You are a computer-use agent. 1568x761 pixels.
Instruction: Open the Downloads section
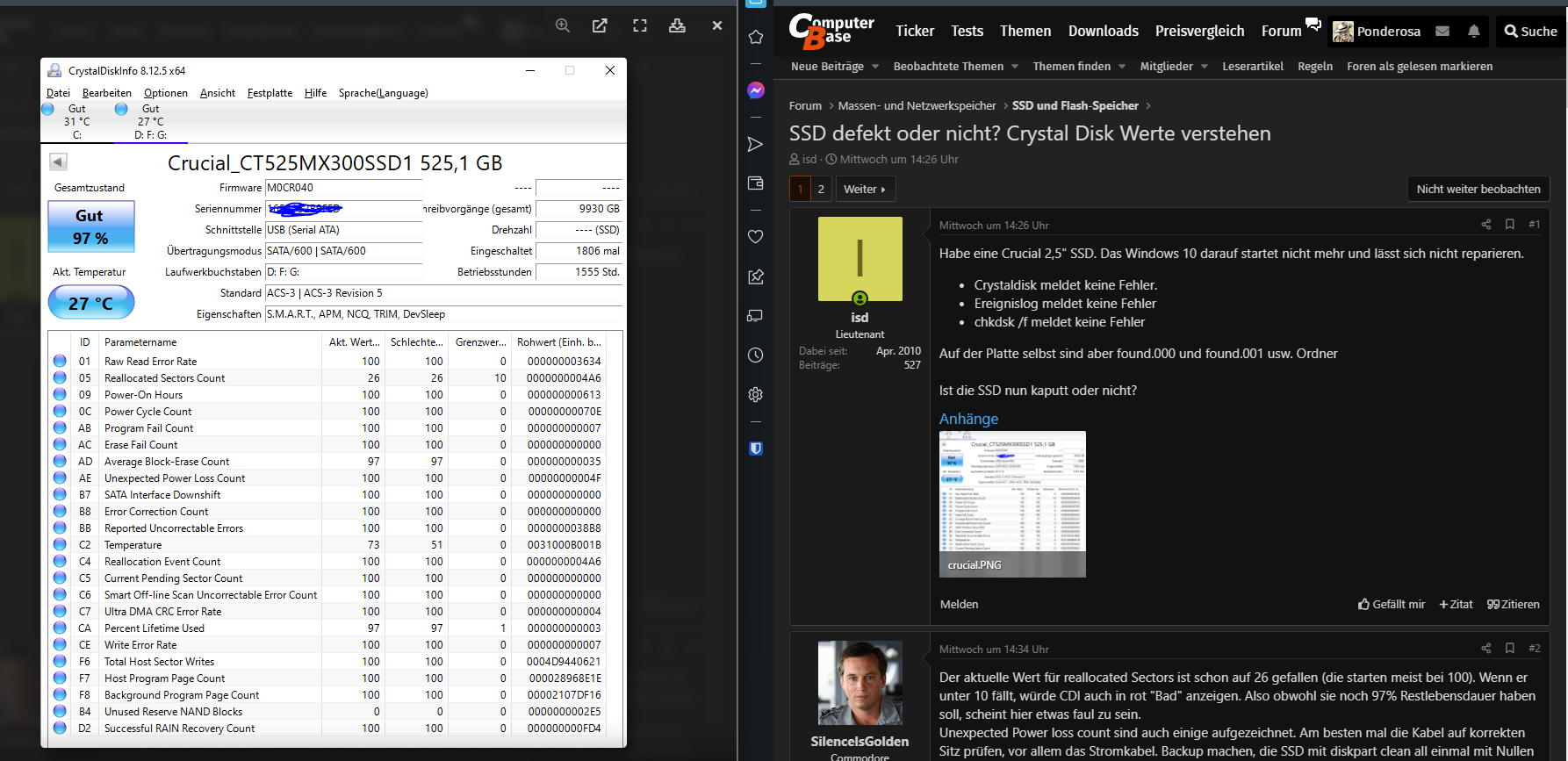coord(1104,31)
